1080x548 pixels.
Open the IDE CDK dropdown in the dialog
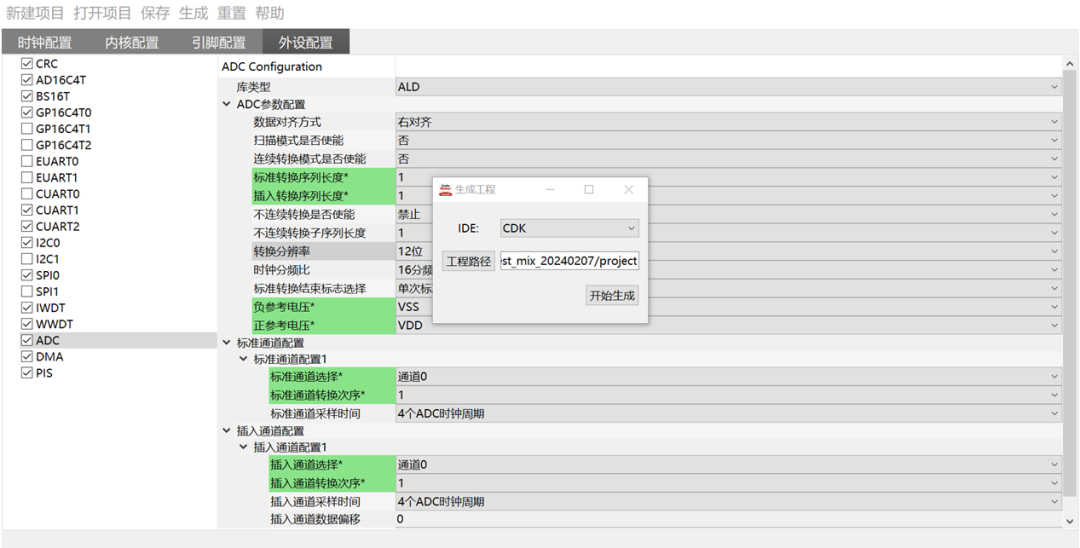point(570,228)
